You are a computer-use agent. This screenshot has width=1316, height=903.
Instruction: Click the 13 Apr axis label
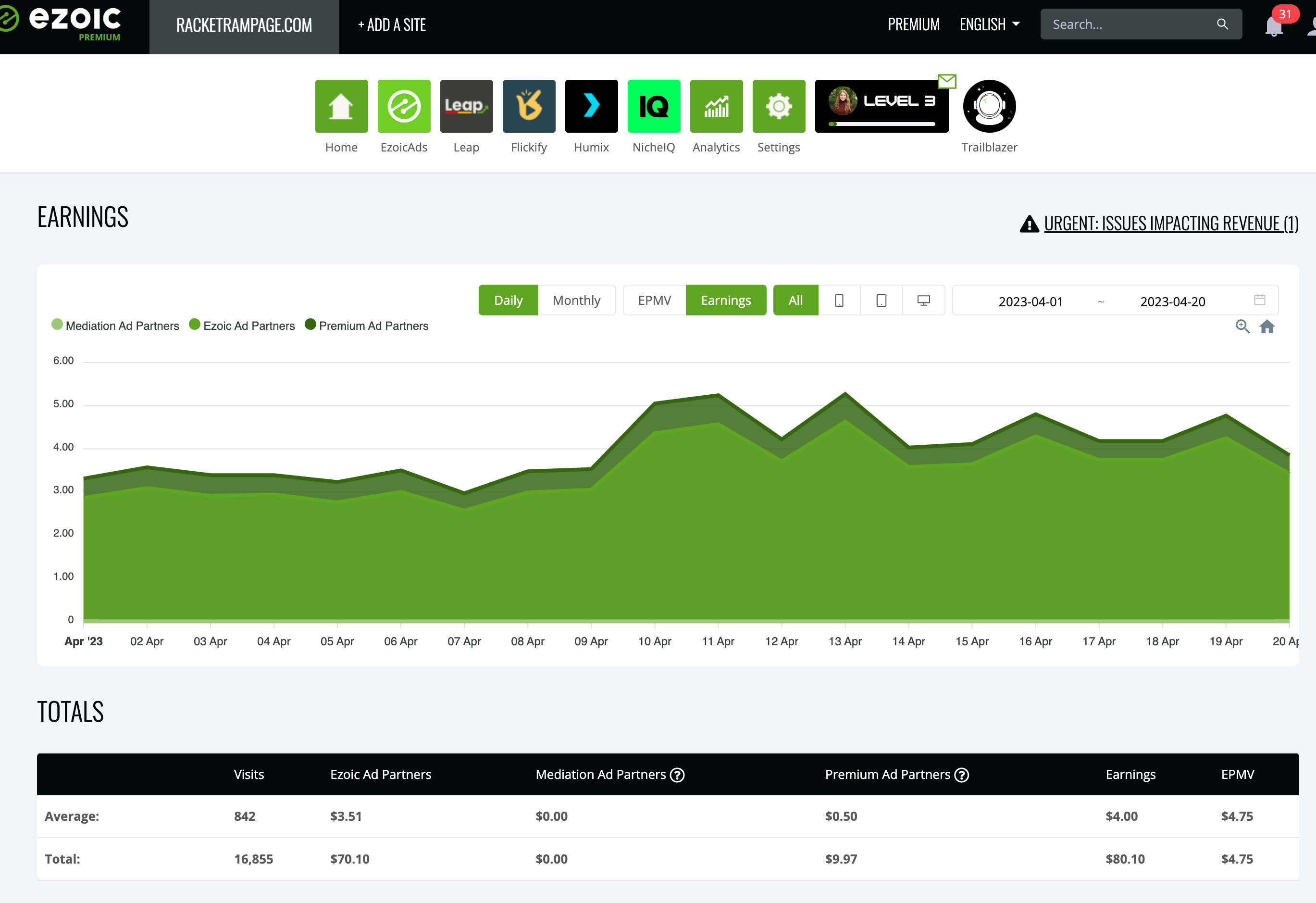pos(845,641)
